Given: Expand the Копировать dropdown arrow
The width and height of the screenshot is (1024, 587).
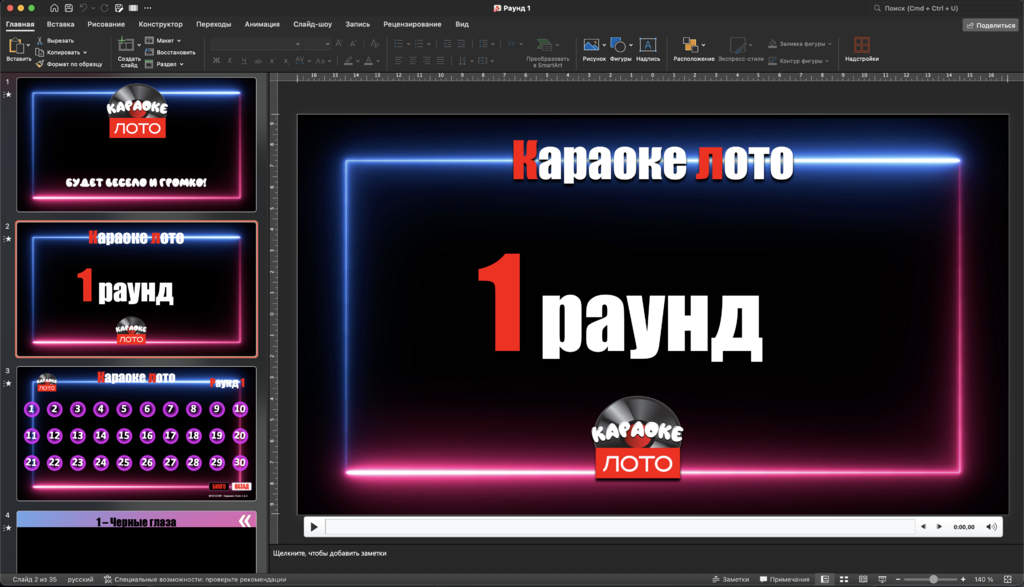Looking at the screenshot, I should (85, 52).
